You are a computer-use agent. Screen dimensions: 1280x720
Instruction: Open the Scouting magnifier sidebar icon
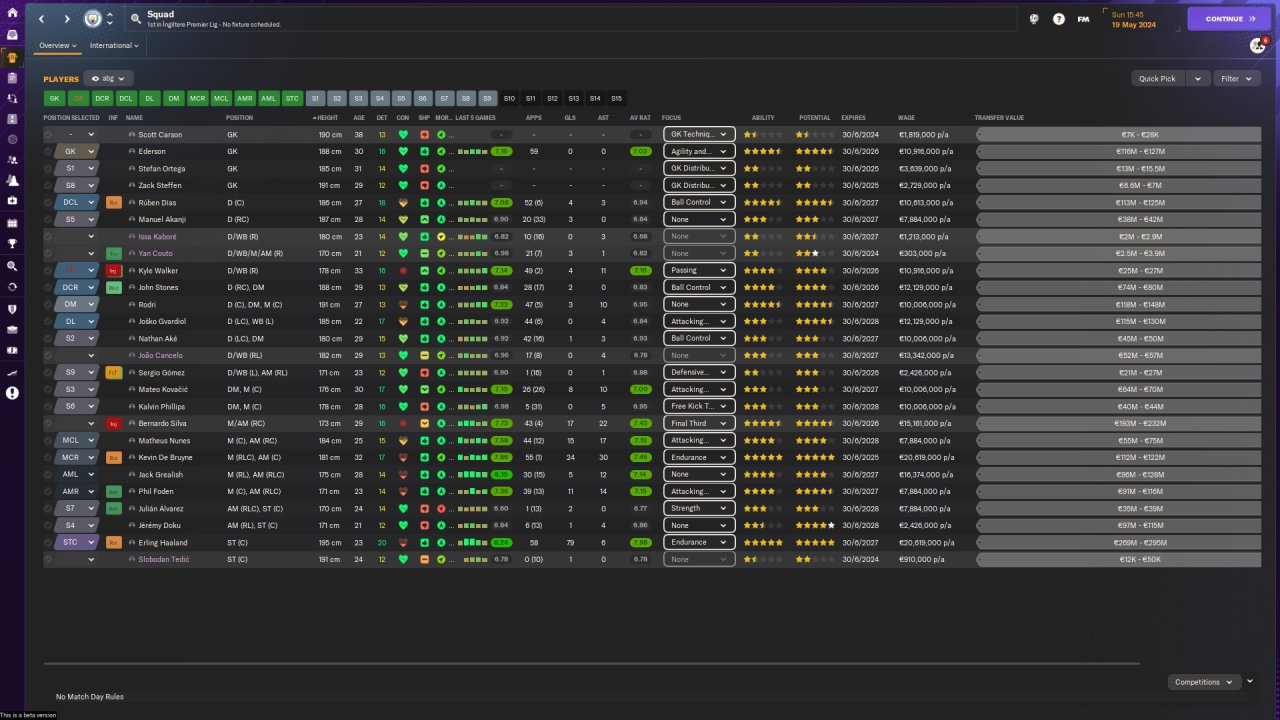click(12, 266)
